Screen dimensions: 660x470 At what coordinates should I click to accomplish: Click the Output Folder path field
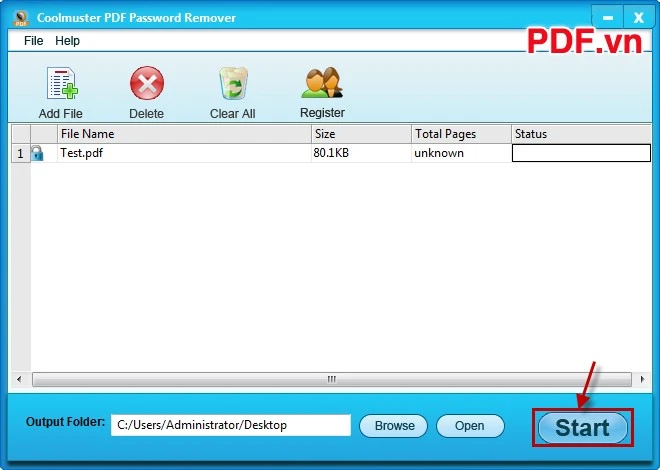231,425
